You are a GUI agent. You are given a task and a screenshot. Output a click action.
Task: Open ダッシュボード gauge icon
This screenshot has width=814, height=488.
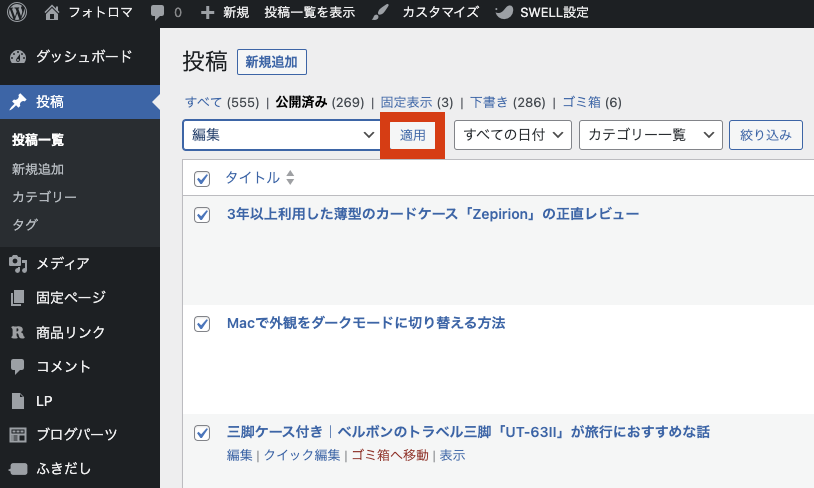tap(18, 57)
